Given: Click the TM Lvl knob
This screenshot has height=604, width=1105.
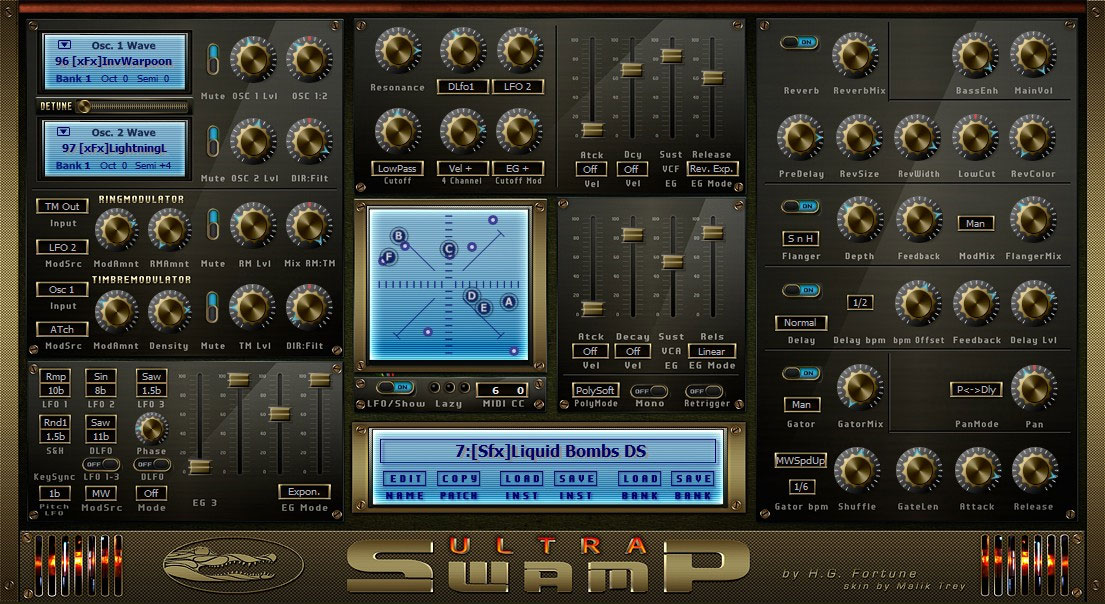Looking at the screenshot, I should pyautogui.click(x=253, y=307).
